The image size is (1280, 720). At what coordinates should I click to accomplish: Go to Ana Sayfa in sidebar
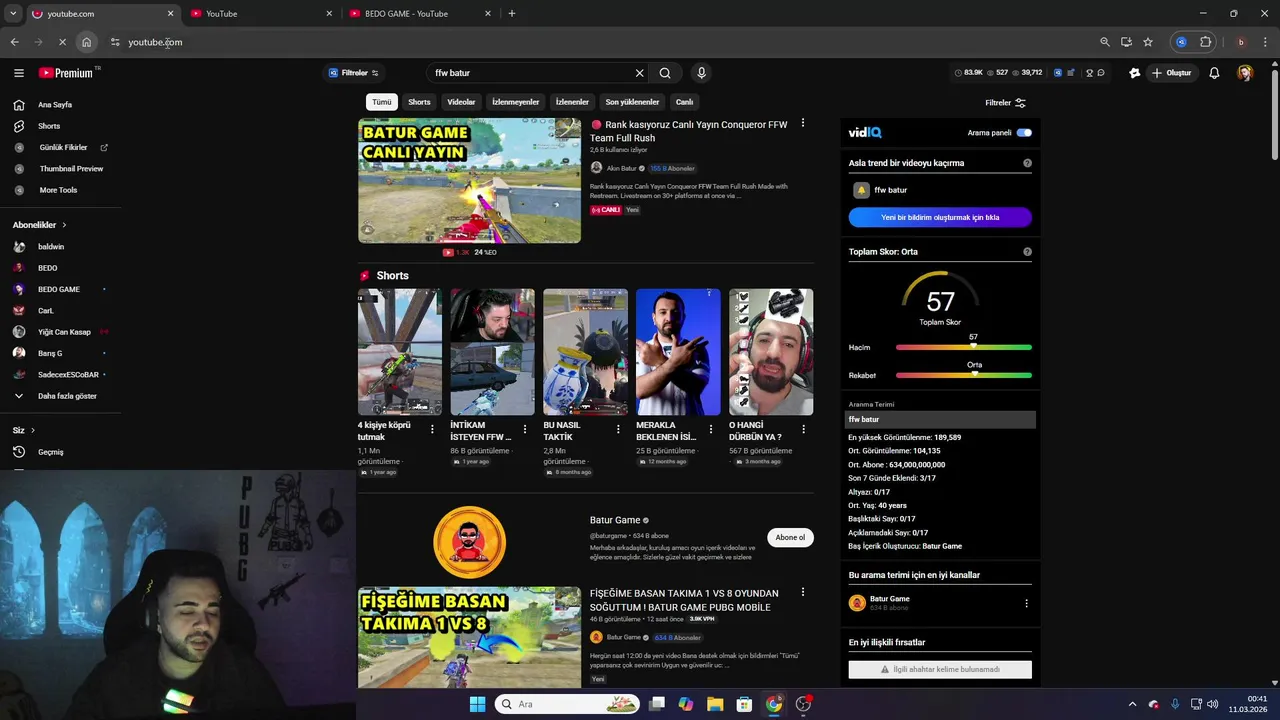click(x=54, y=105)
